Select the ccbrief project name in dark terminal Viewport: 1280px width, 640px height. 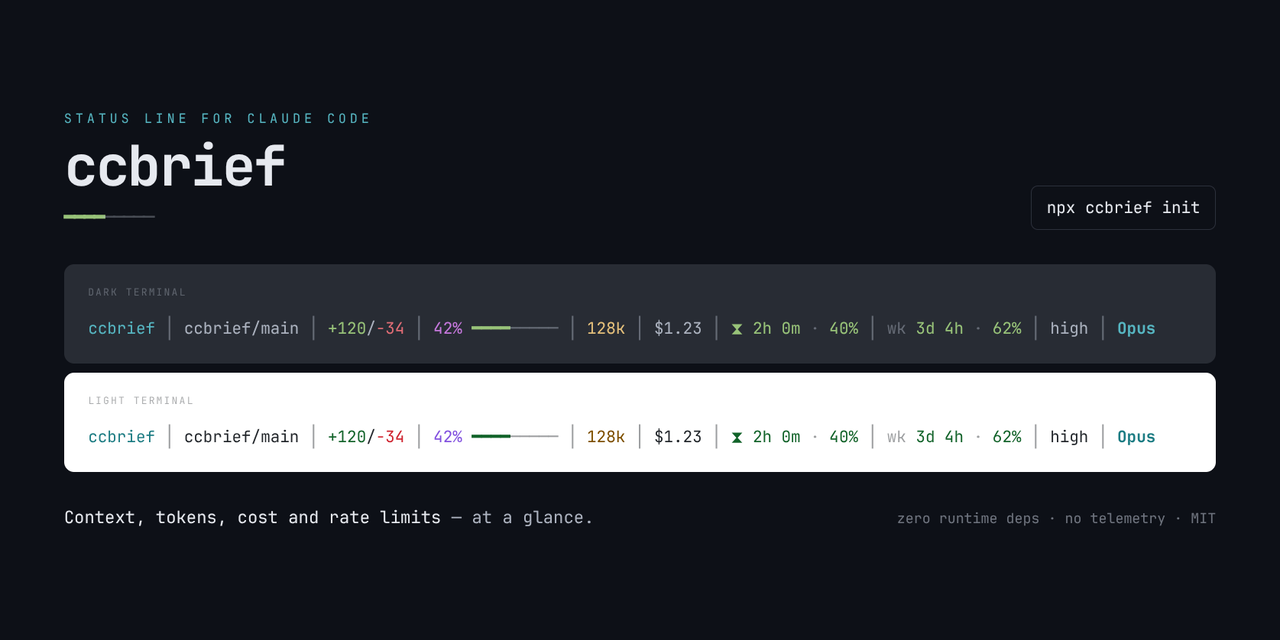tap(122, 328)
